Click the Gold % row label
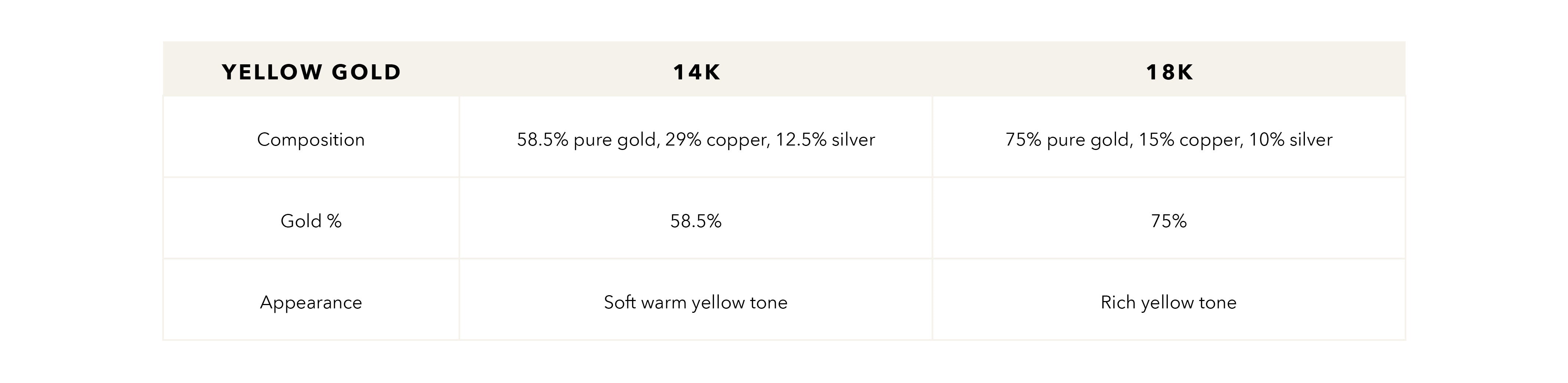This screenshot has width=1568, height=383. [x=311, y=221]
